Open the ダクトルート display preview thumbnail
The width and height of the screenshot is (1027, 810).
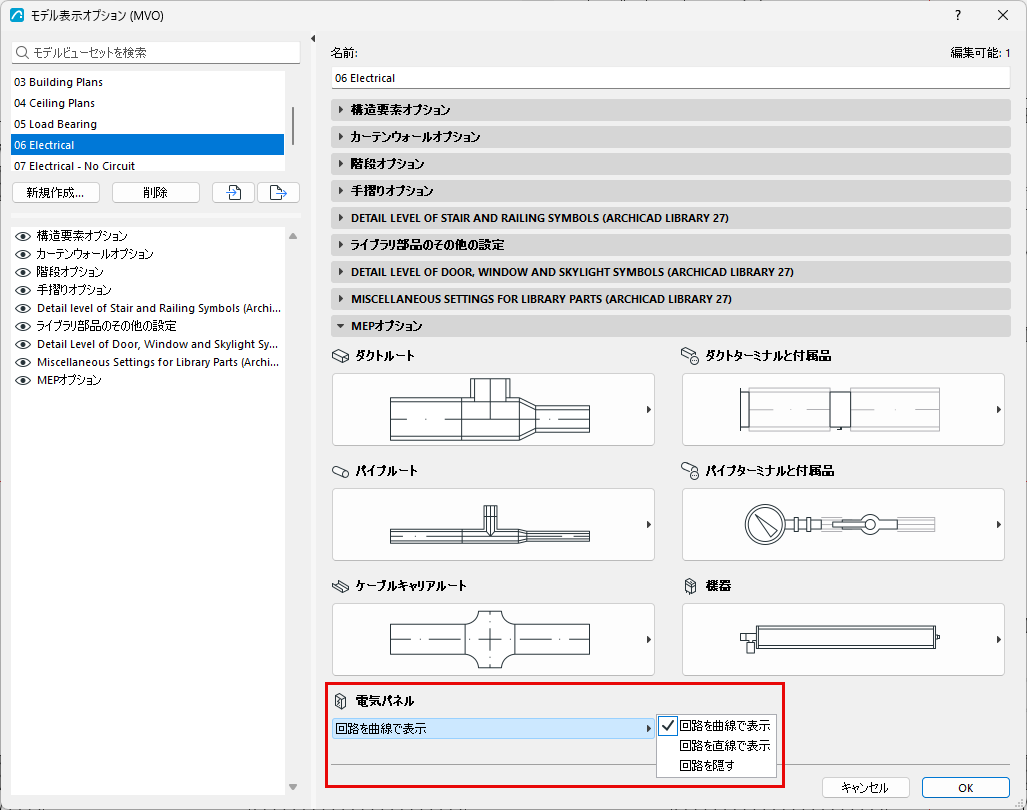coord(493,410)
